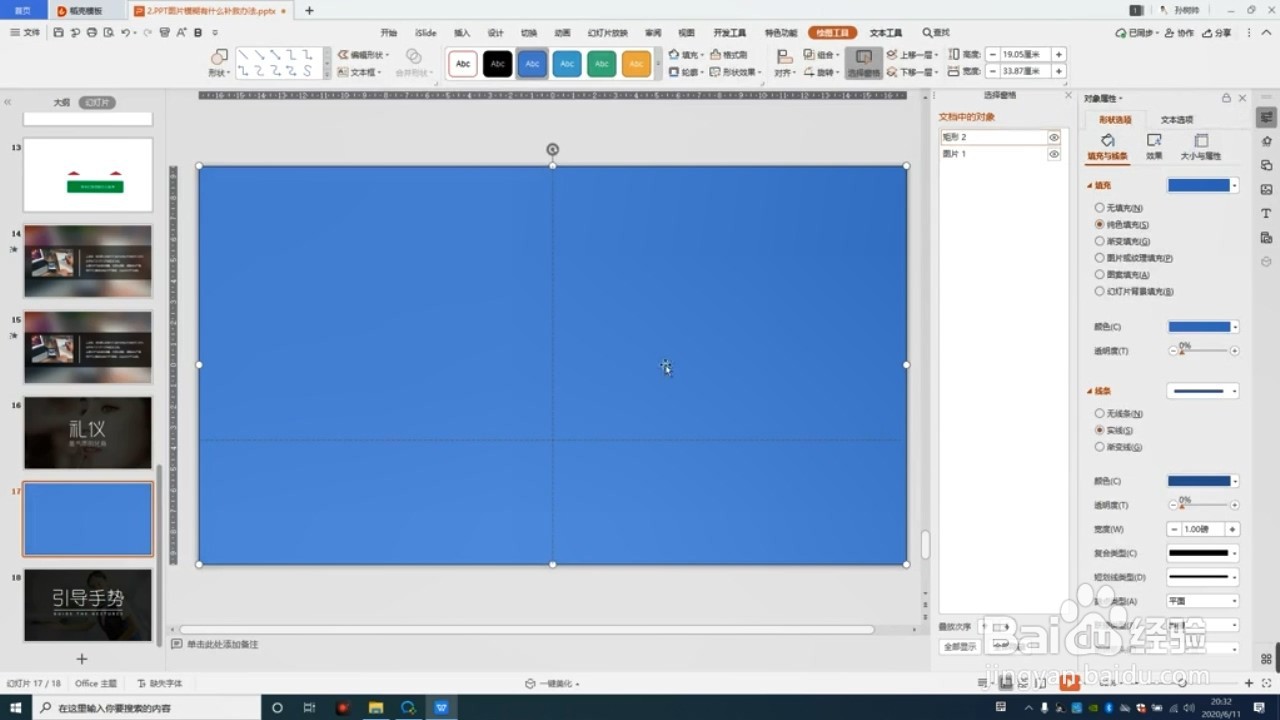Click the add new slide plus icon
The height and width of the screenshot is (720, 1280).
(82, 659)
